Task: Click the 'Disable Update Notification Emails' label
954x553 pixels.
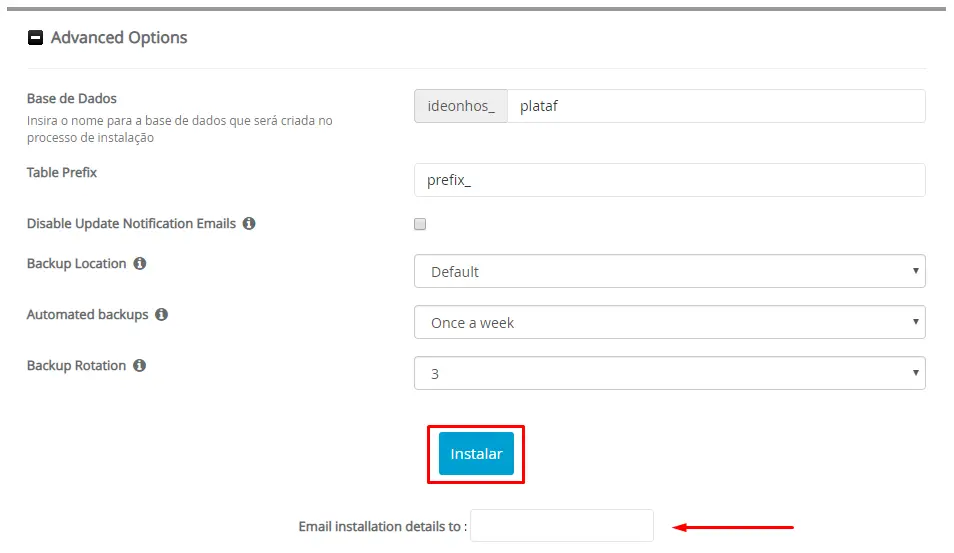Action: pyautogui.click(x=131, y=224)
